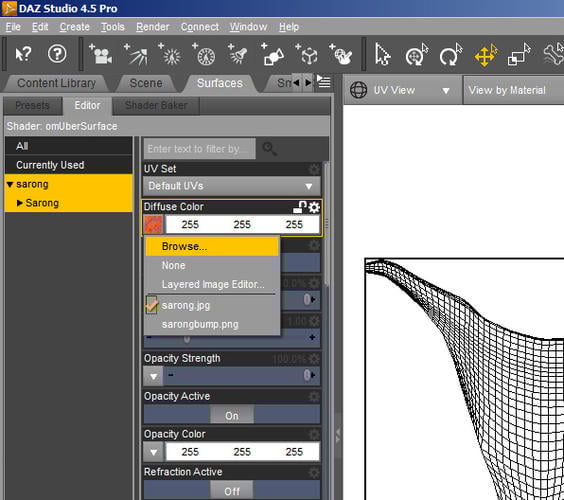Select sarongbump.png from image list
564x500 pixels.
(212, 324)
